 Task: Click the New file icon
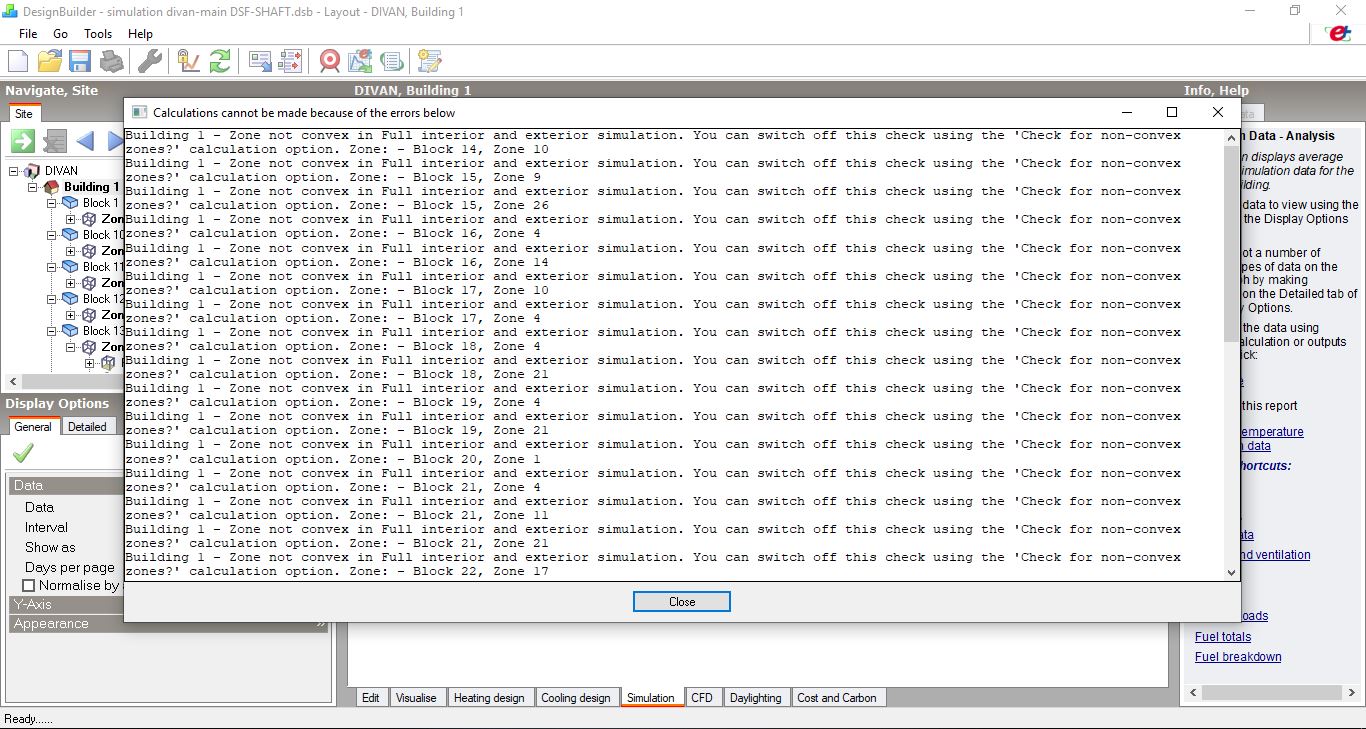point(18,61)
